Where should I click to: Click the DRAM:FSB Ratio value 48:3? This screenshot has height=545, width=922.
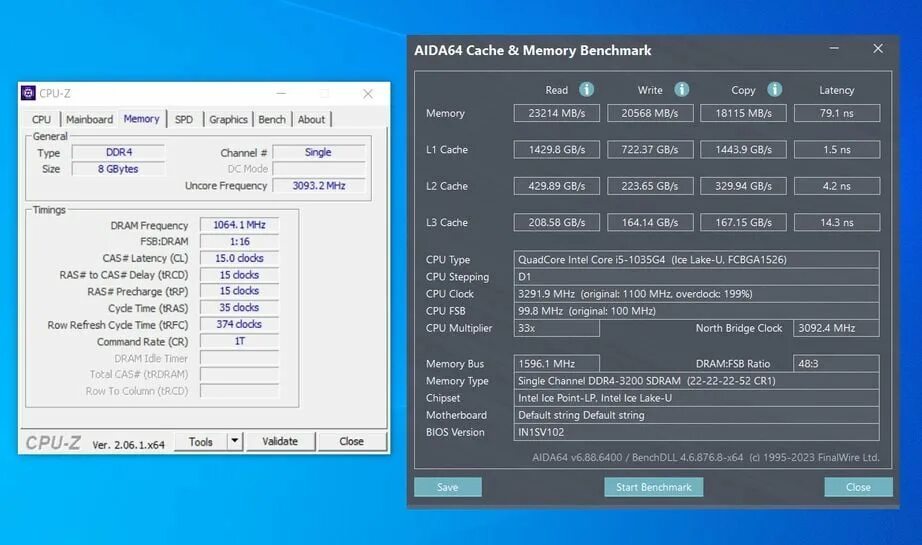836,363
